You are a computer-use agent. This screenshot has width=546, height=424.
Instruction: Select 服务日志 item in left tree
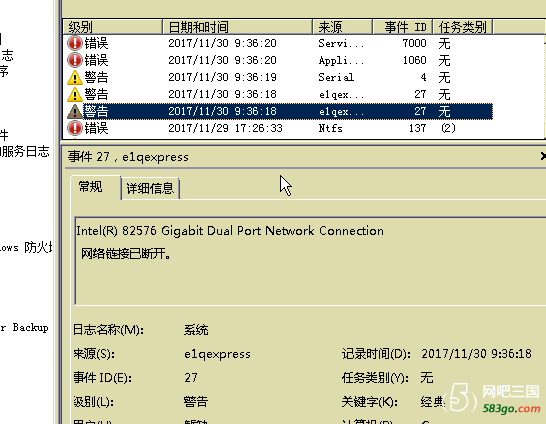25,151
